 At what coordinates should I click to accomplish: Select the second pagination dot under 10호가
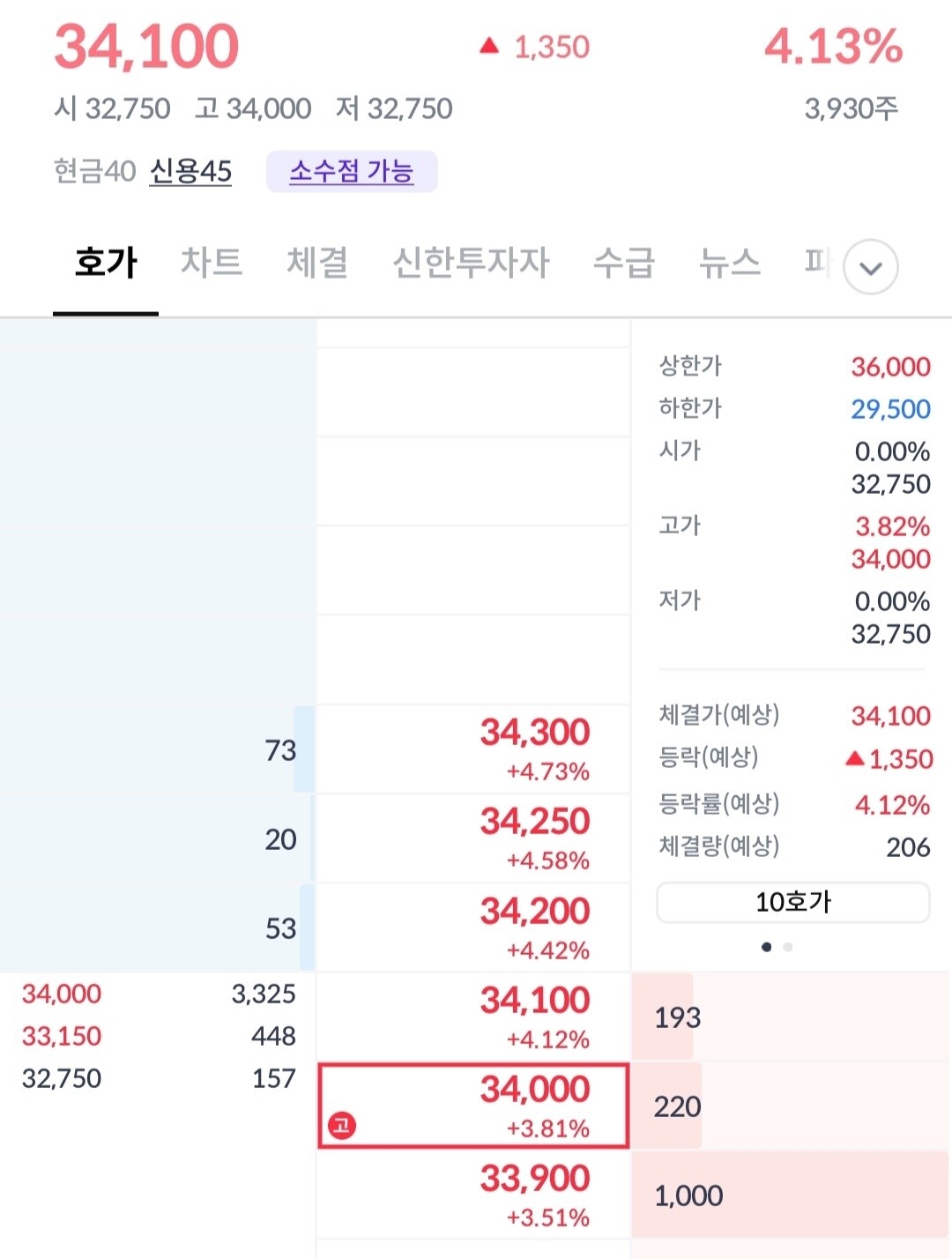coord(787,945)
